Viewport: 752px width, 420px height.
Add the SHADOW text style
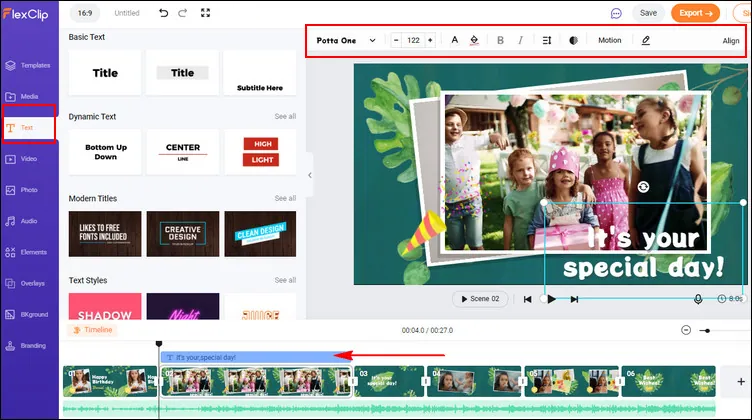[x=105, y=306]
